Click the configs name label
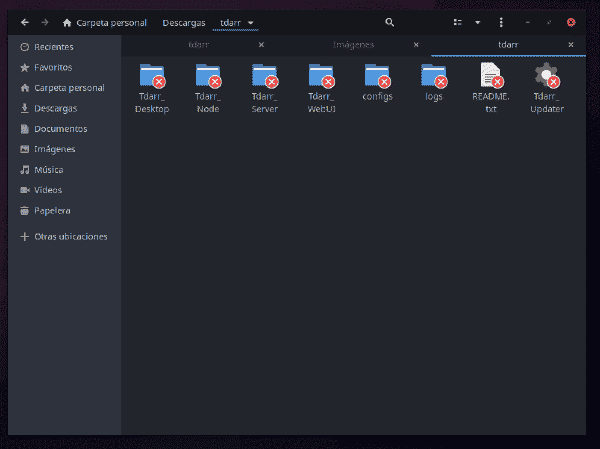 tap(378, 96)
